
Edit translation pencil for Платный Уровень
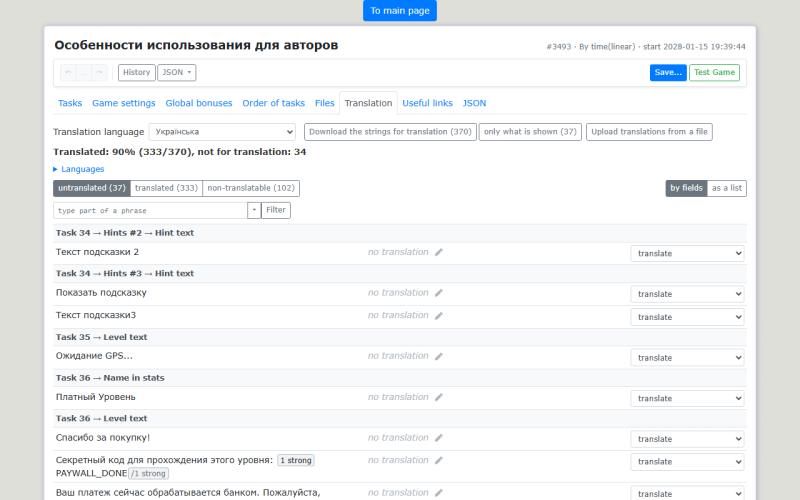click(439, 397)
